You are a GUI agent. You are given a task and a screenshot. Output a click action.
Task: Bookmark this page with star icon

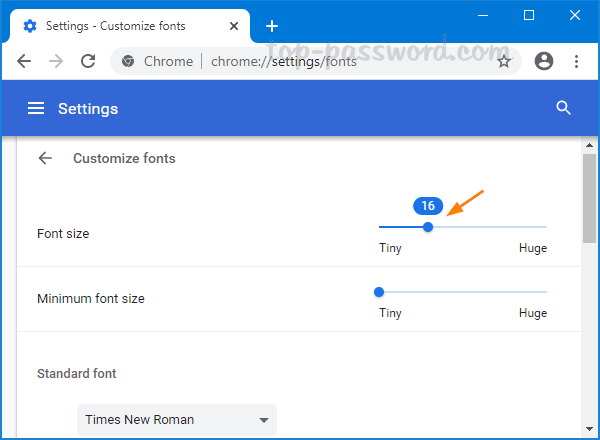[x=504, y=61]
